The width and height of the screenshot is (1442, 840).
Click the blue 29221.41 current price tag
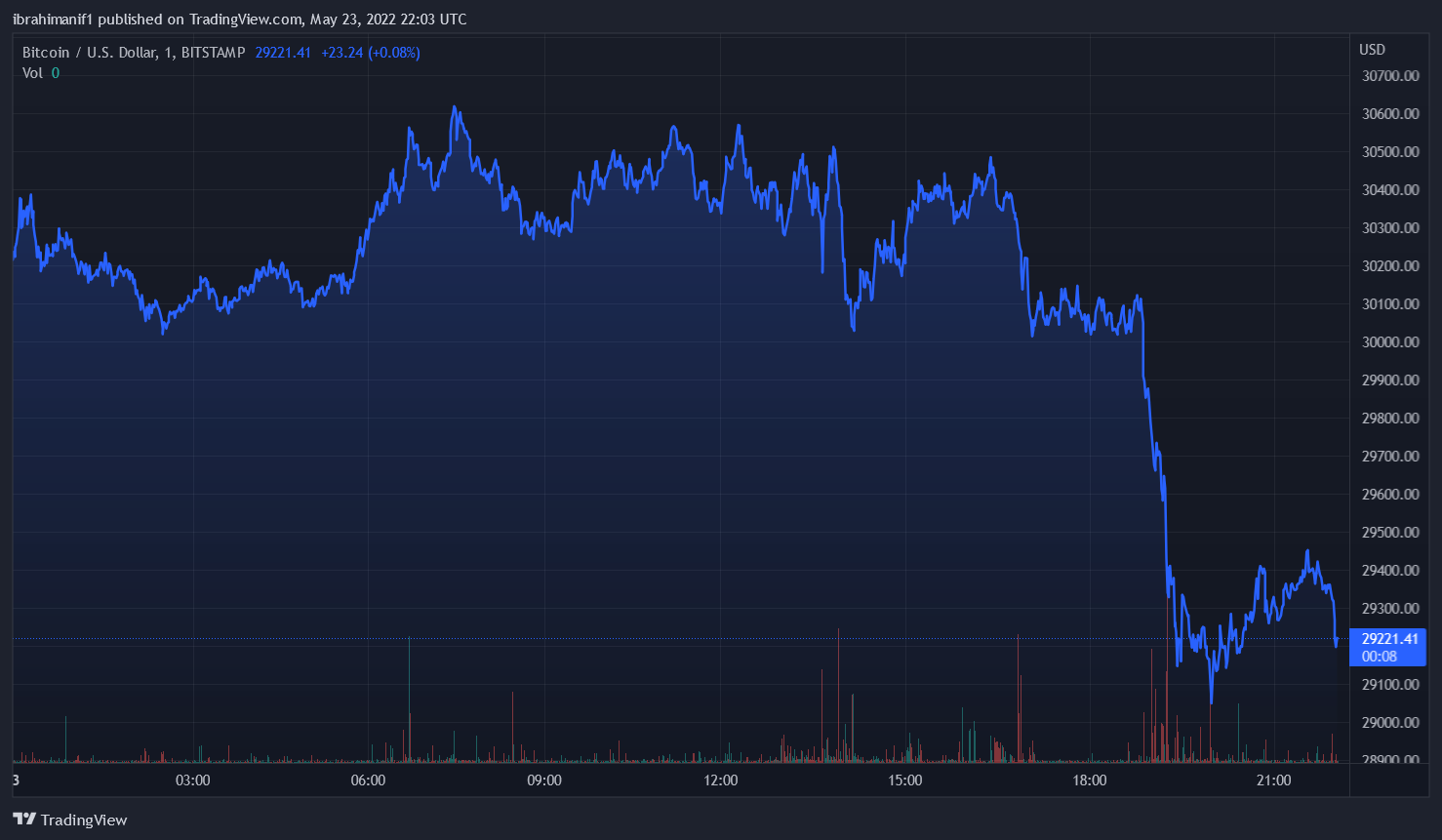[1389, 639]
